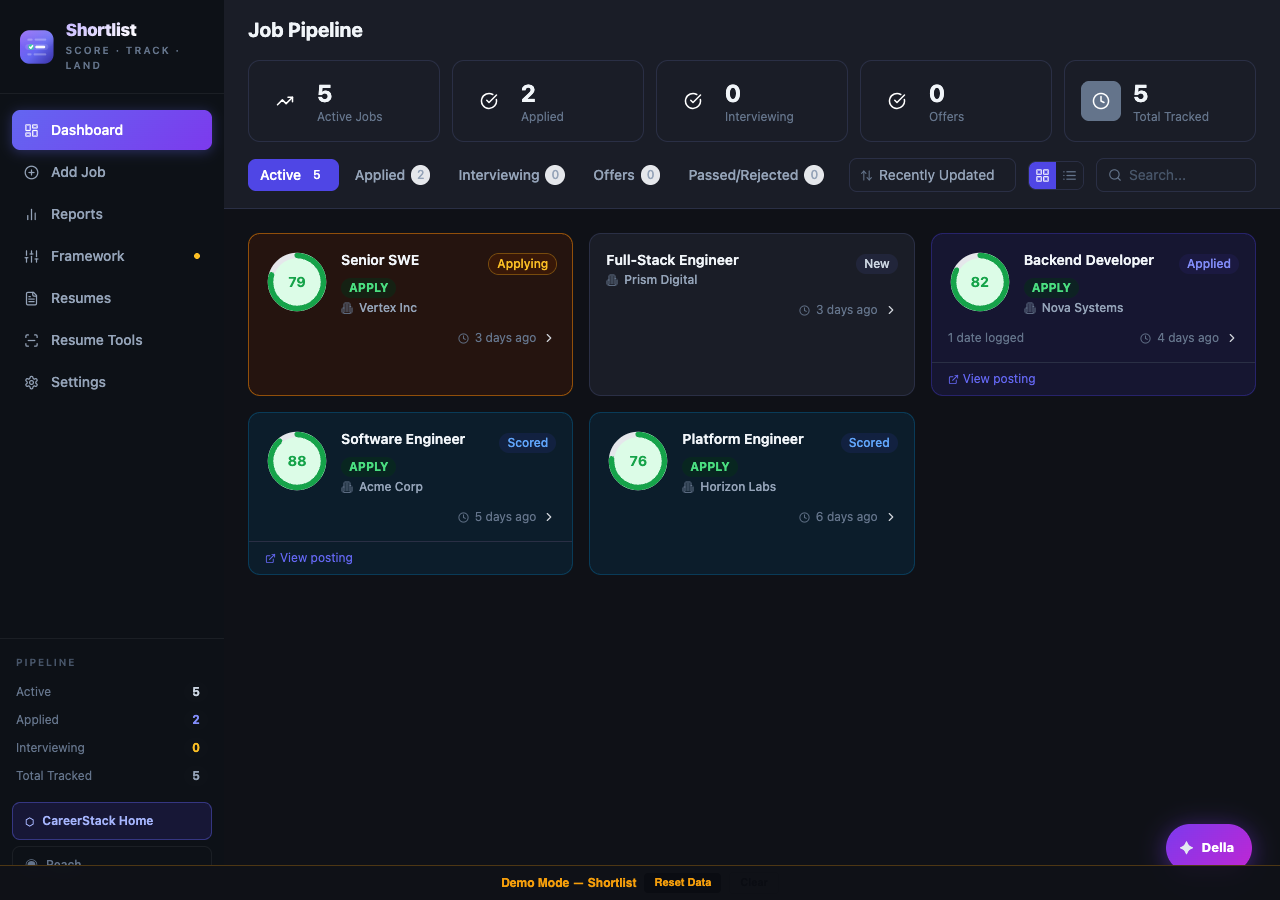Expand the Full-Stack Engineer card chevron

click(x=891, y=310)
